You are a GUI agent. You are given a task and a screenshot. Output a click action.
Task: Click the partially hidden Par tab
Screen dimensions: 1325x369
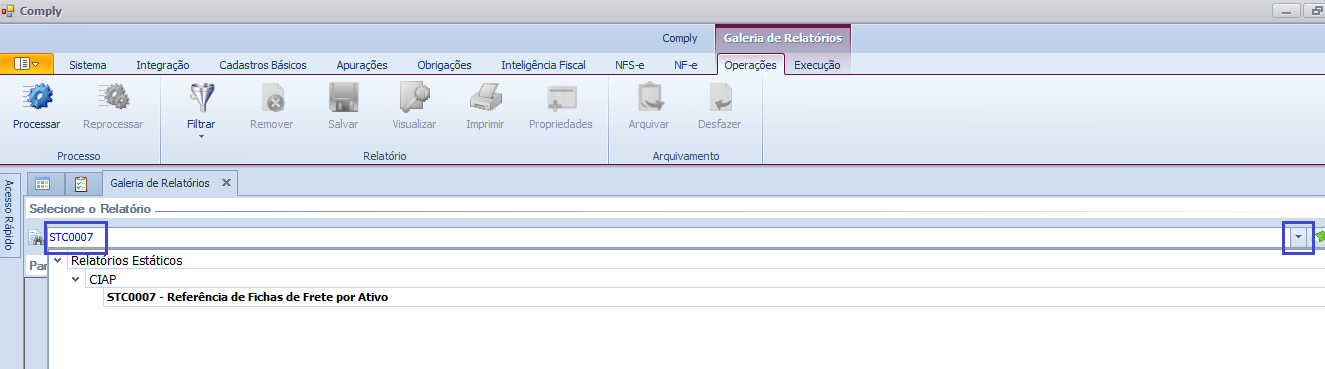(x=37, y=266)
